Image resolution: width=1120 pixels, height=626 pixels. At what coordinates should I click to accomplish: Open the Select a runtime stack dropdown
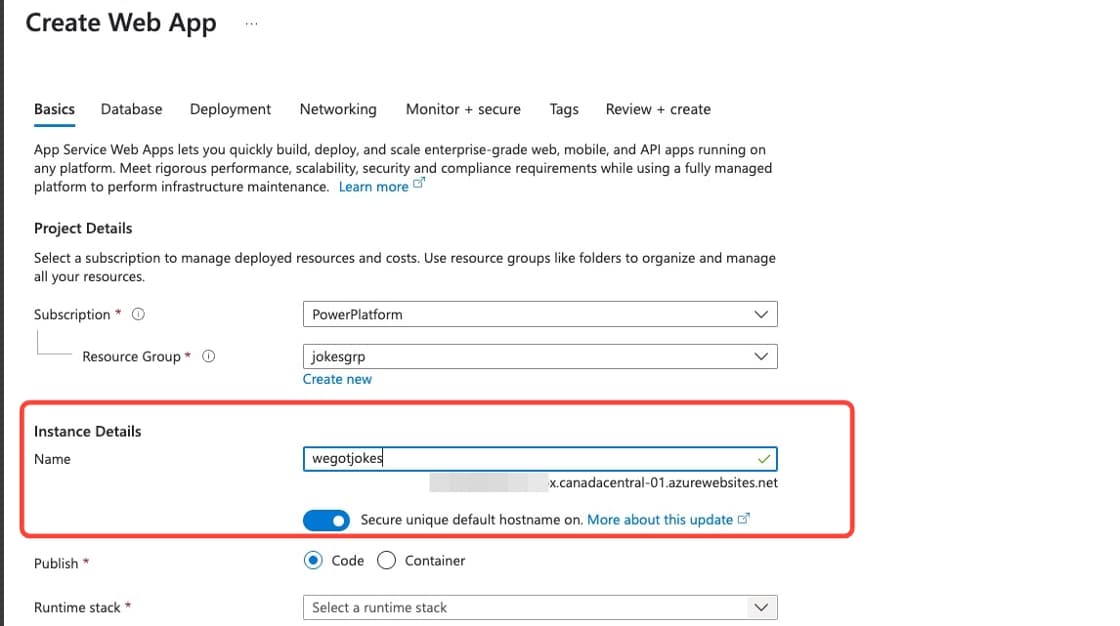(x=540, y=607)
